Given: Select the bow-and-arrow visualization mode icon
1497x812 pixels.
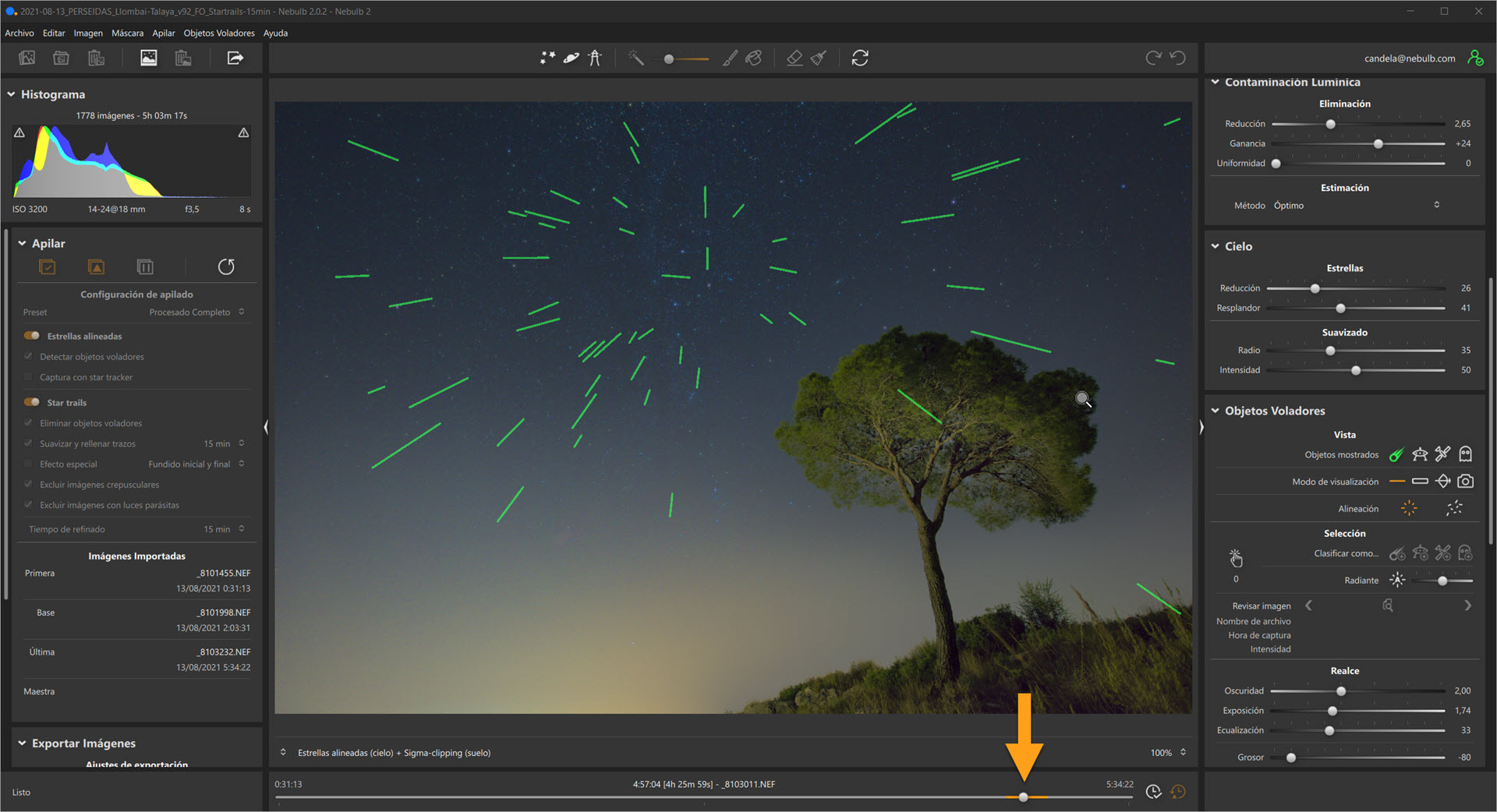Looking at the screenshot, I should click(x=1443, y=482).
